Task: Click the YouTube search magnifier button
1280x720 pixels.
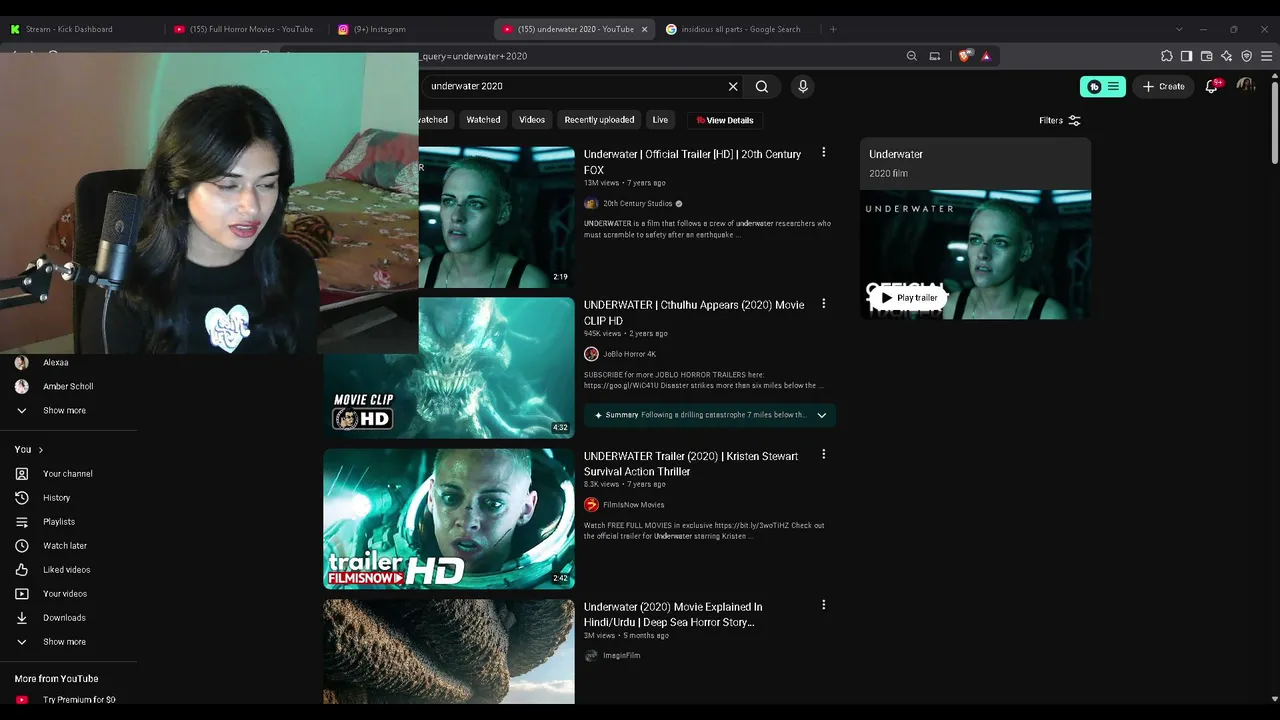Action: point(762,86)
